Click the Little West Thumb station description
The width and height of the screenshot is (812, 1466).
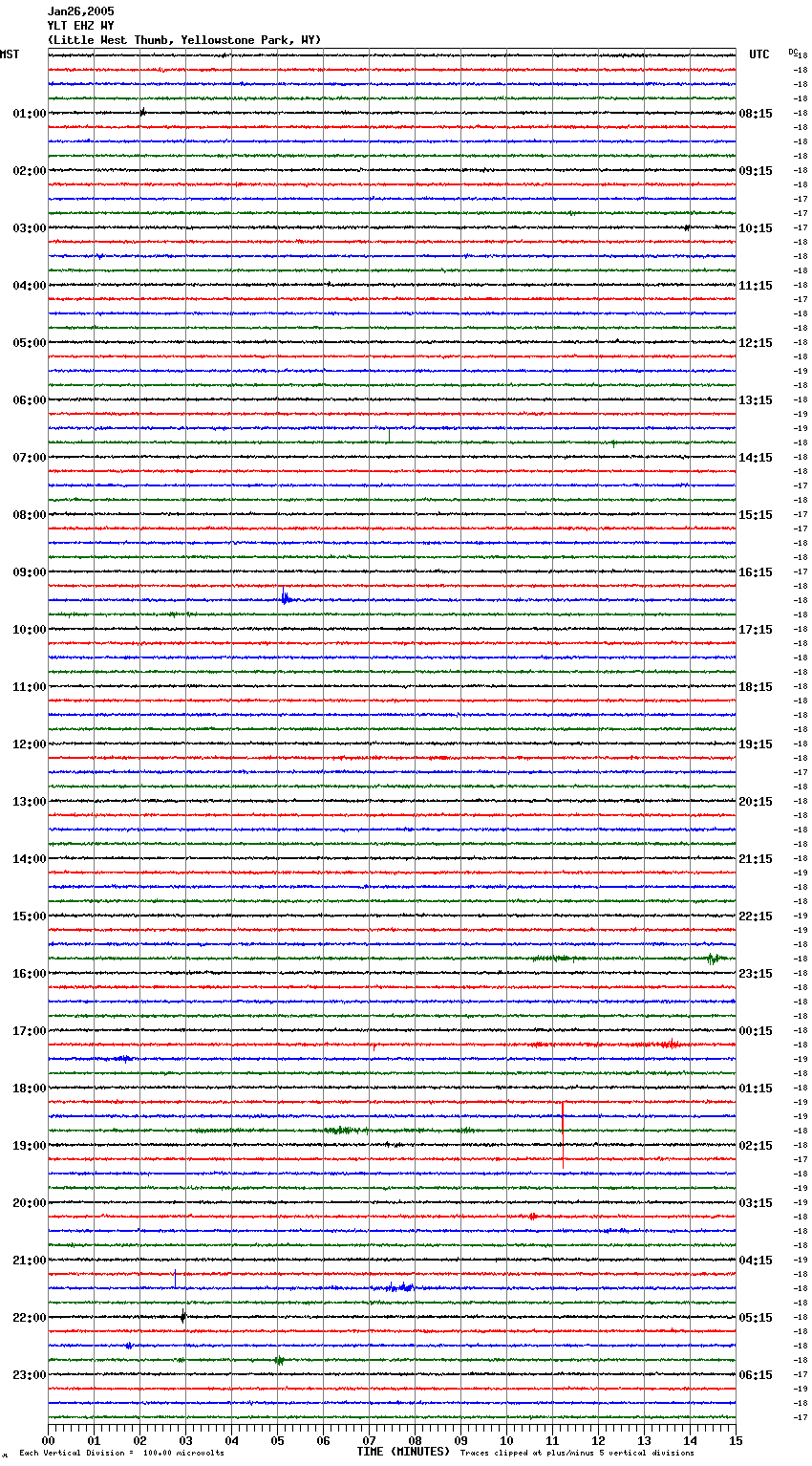(184, 40)
